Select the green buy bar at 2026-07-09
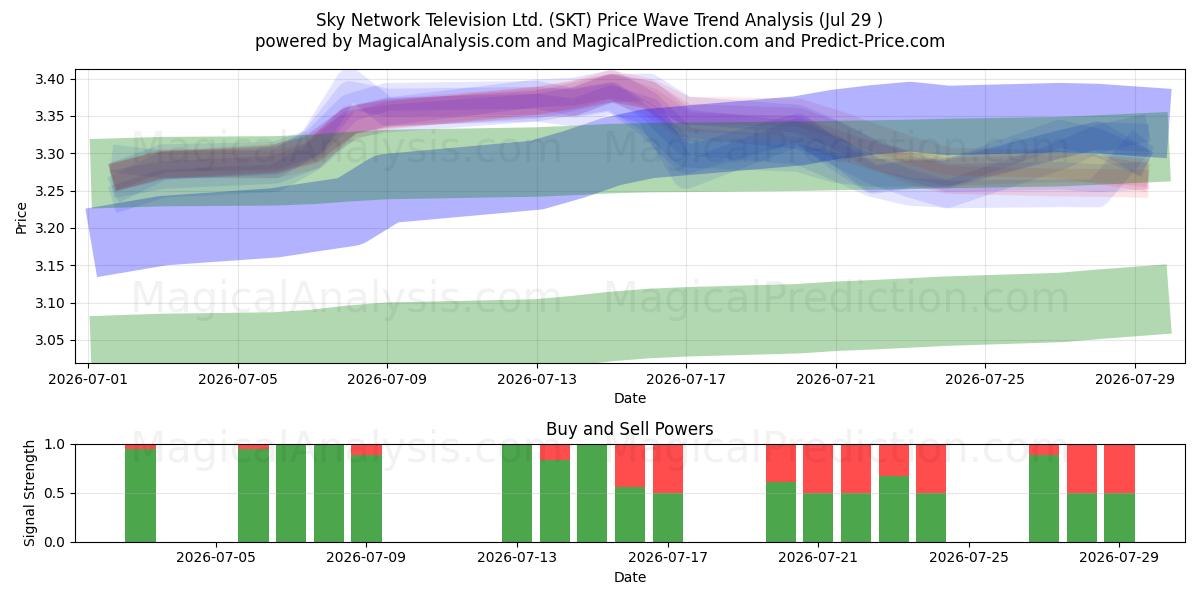Screen dimensions: 1200x600 [x=367, y=499]
